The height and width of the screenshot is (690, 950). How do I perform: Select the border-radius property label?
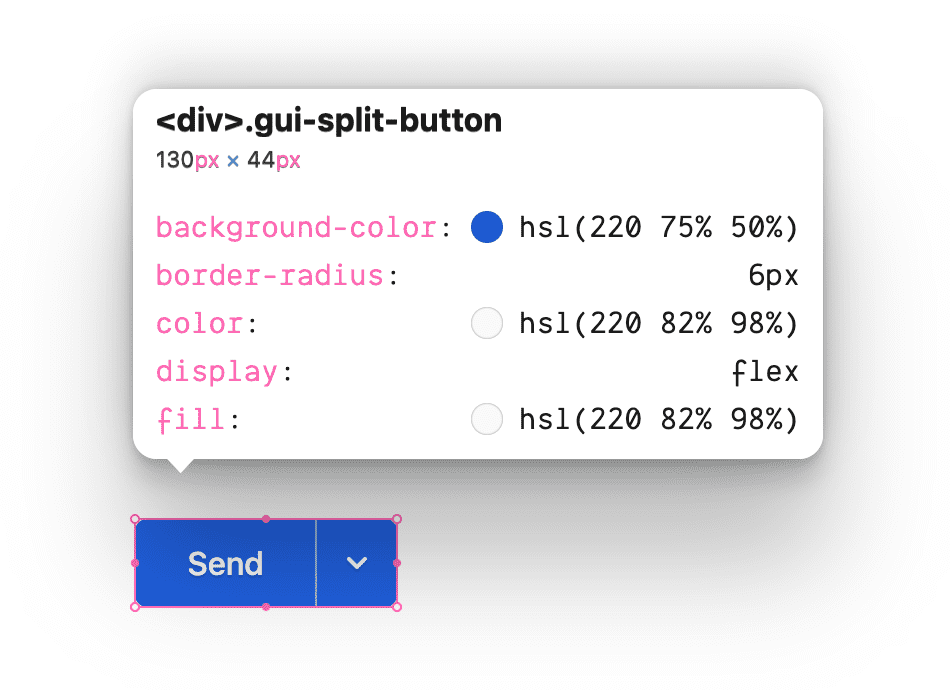pos(270,275)
